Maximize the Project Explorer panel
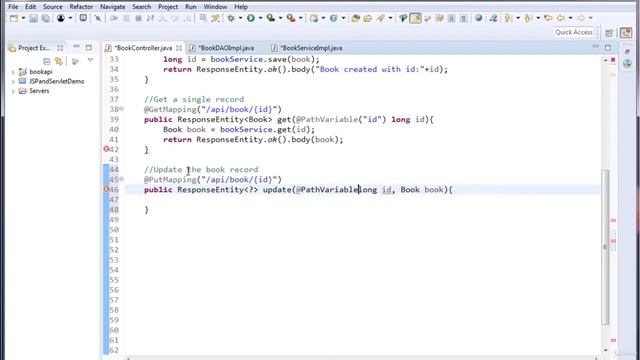 pyautogui.click(x=89, y=48)
